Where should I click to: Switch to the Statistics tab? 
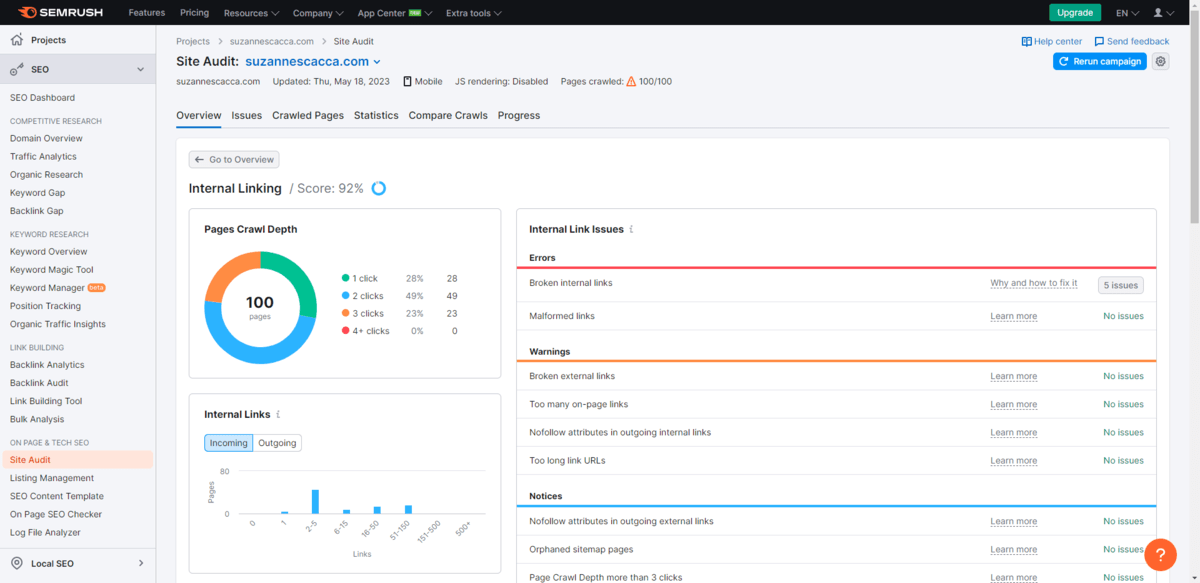pos(376,116)
